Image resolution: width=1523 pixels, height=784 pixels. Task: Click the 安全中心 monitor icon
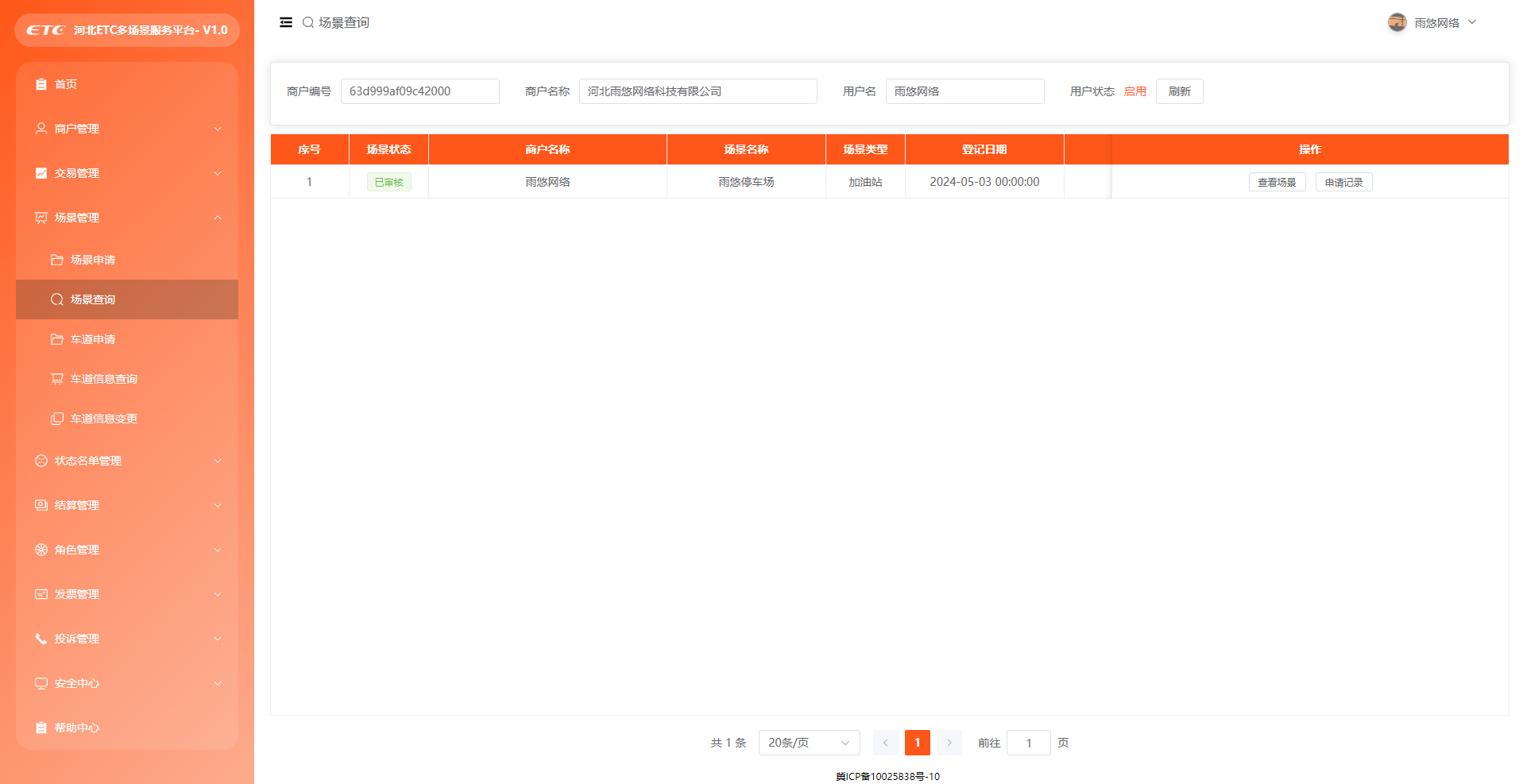pyautogui.click(x=41, y=683)
